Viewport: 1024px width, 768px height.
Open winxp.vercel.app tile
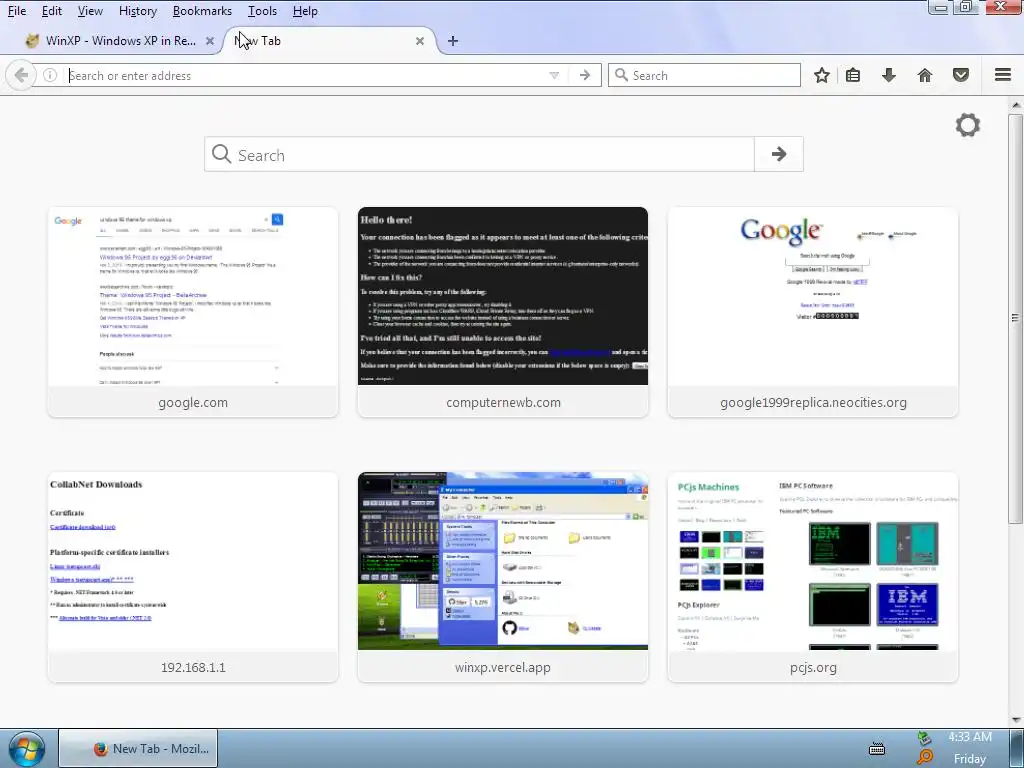click(503, 577)
